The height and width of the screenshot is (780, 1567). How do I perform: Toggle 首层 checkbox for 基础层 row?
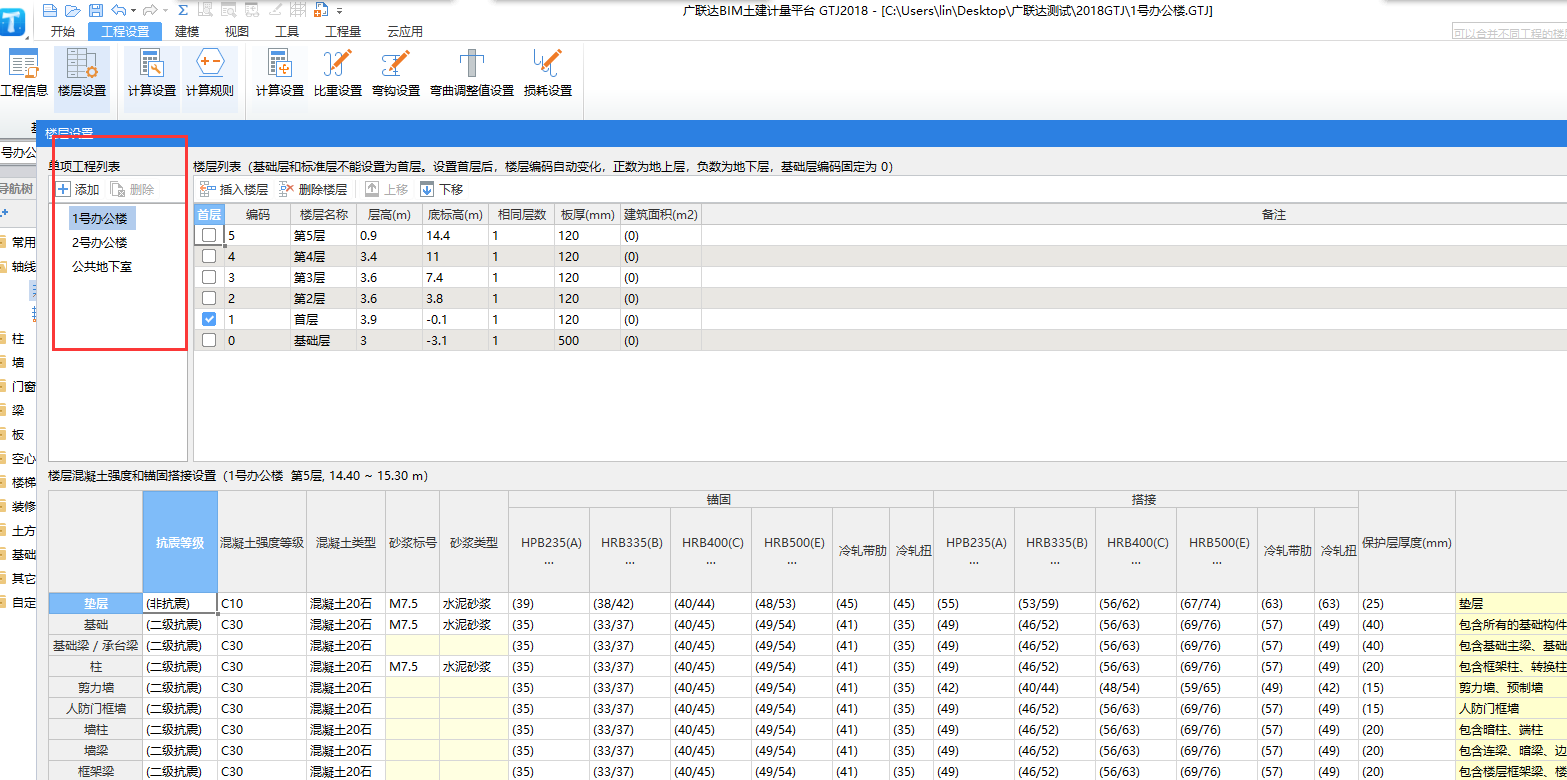[209, 340]
